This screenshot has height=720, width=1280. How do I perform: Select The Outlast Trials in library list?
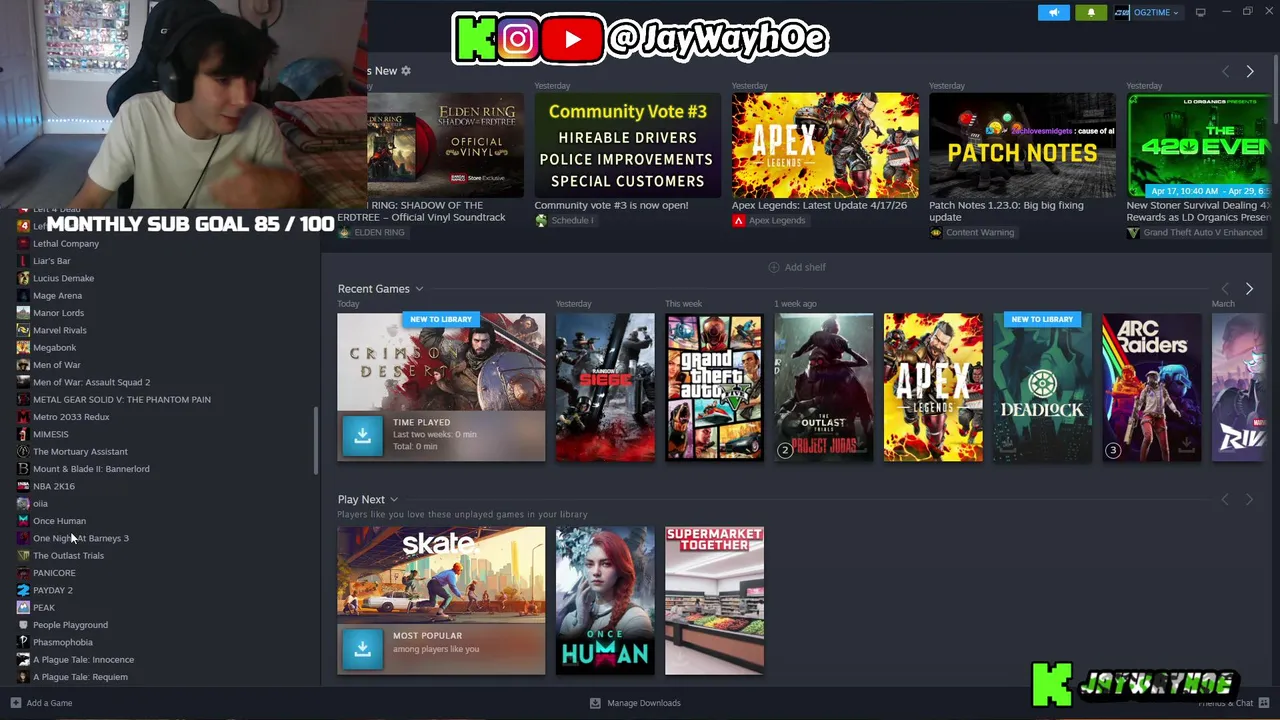(68, 555)
